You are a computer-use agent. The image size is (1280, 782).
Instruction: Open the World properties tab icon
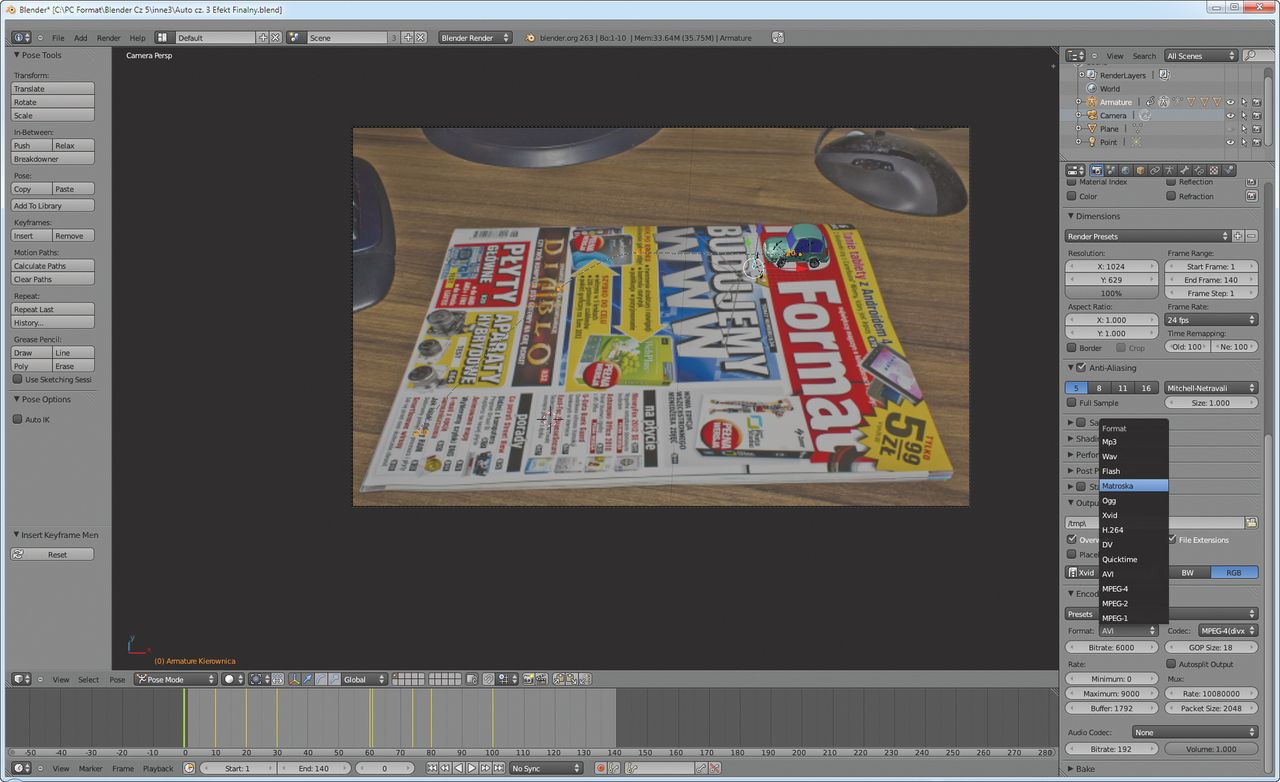tap(1126, 170)
